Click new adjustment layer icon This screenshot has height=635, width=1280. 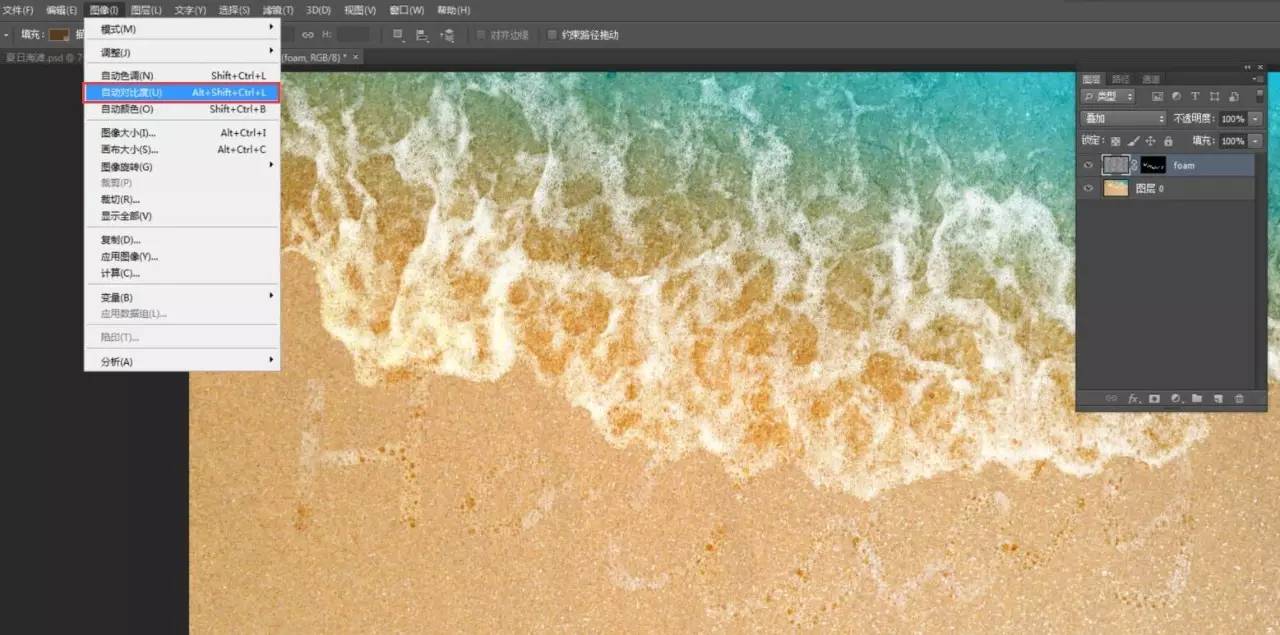tap(1176, 398)
